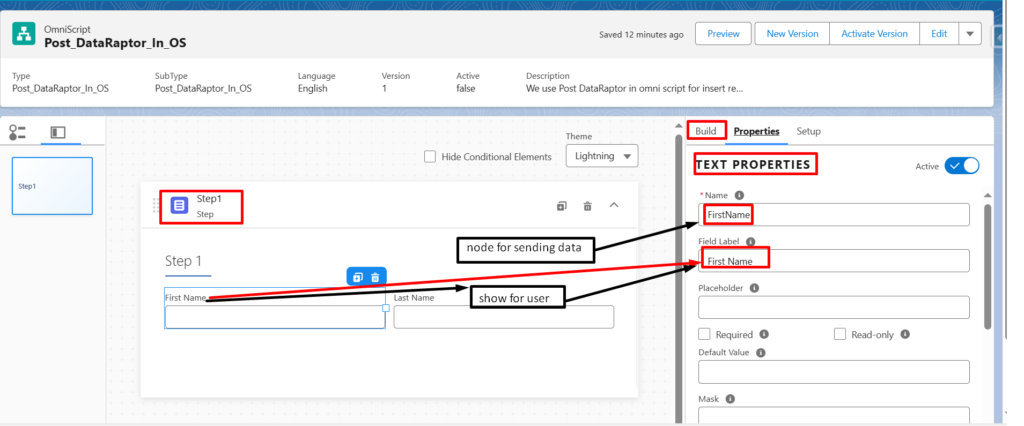The height and width of the screenshot is (426, 1024).
Task: Click the Step1 block icon
Action: [180, 205]
